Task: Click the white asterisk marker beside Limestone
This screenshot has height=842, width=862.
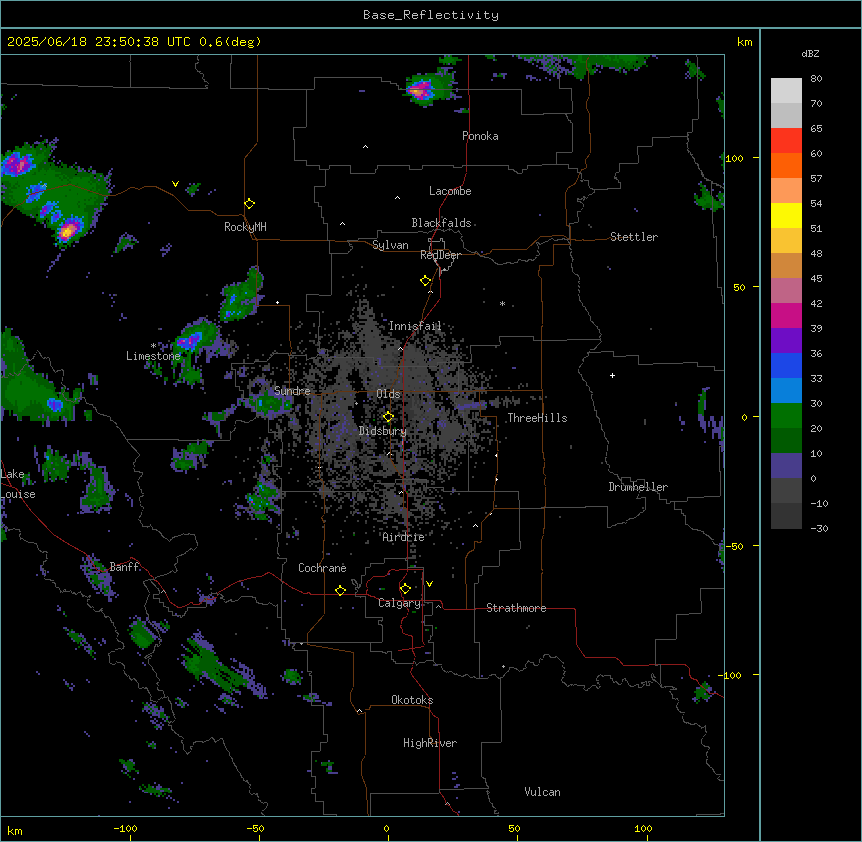Action: [x=153, y=346]
